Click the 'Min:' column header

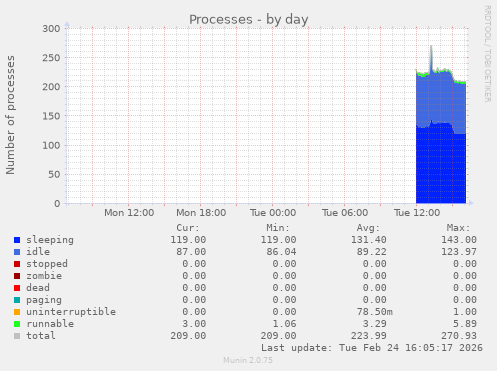(x=278, y=228)
